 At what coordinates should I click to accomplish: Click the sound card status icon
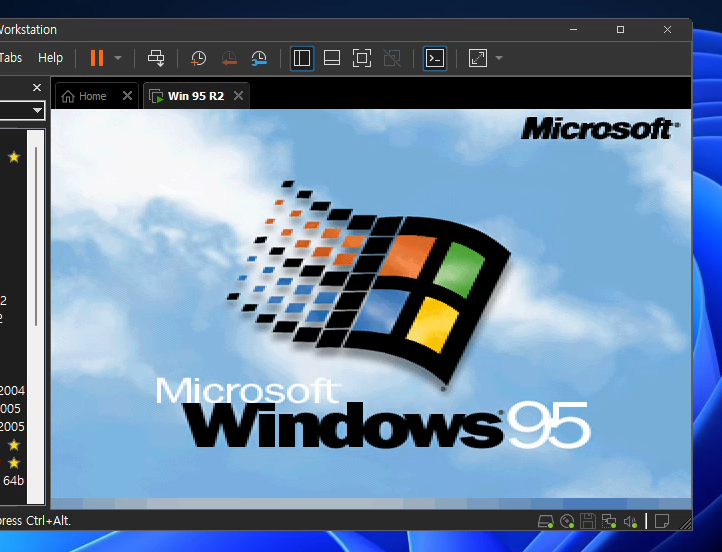pyautogui.click(x=630, y=522)
